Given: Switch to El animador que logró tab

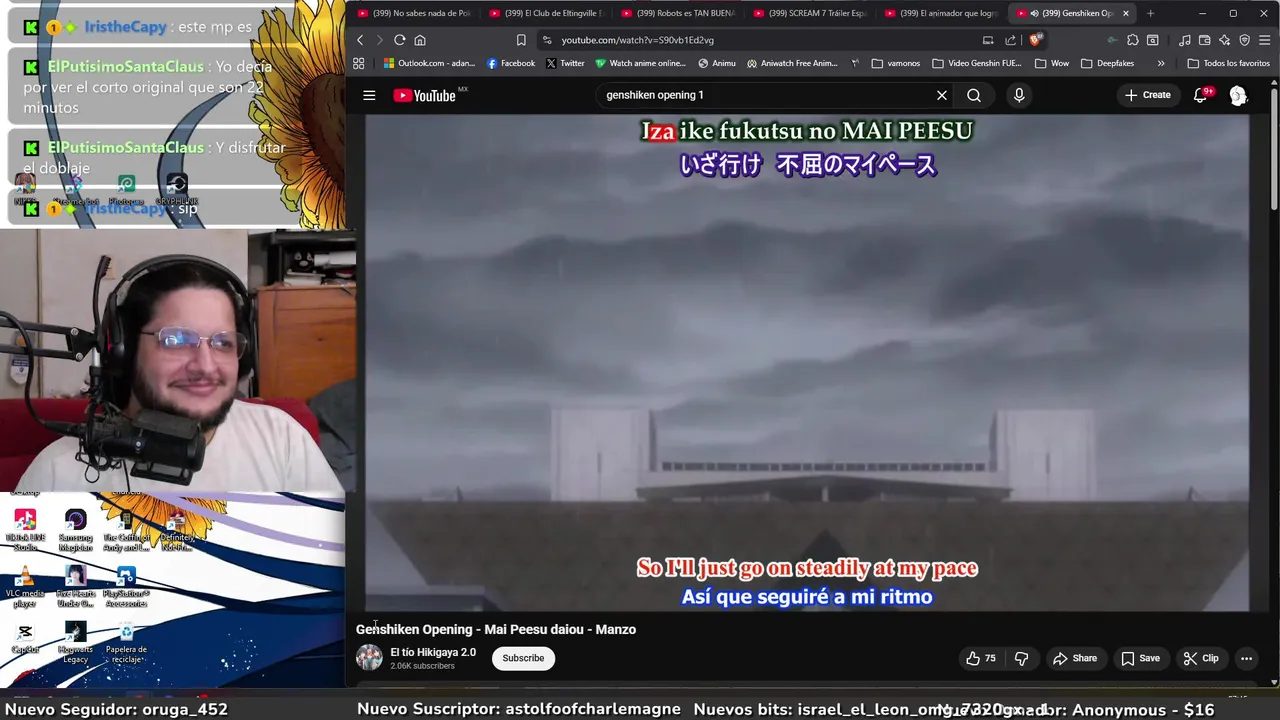Looking at the screenshot, I should (942, 13).
